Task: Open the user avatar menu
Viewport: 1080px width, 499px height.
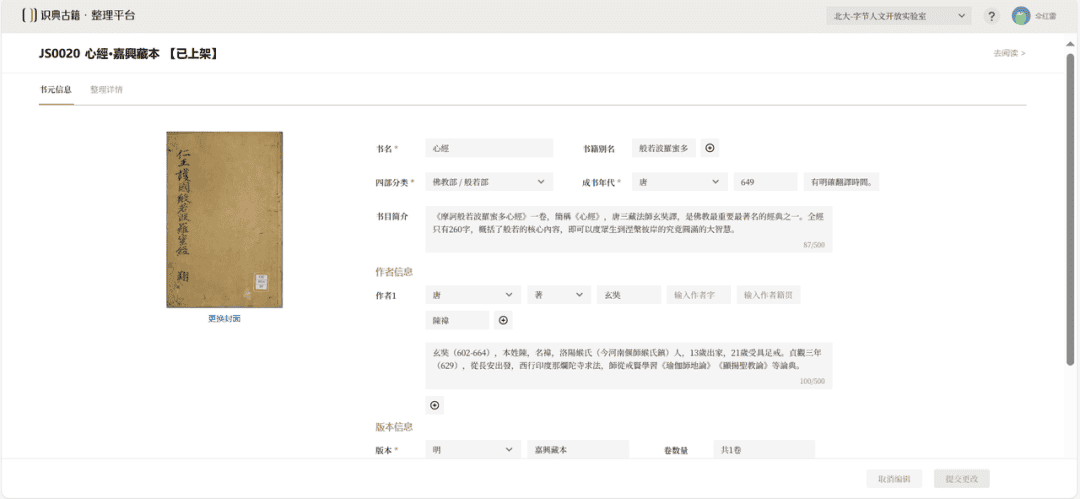Action: (1021, 16)
